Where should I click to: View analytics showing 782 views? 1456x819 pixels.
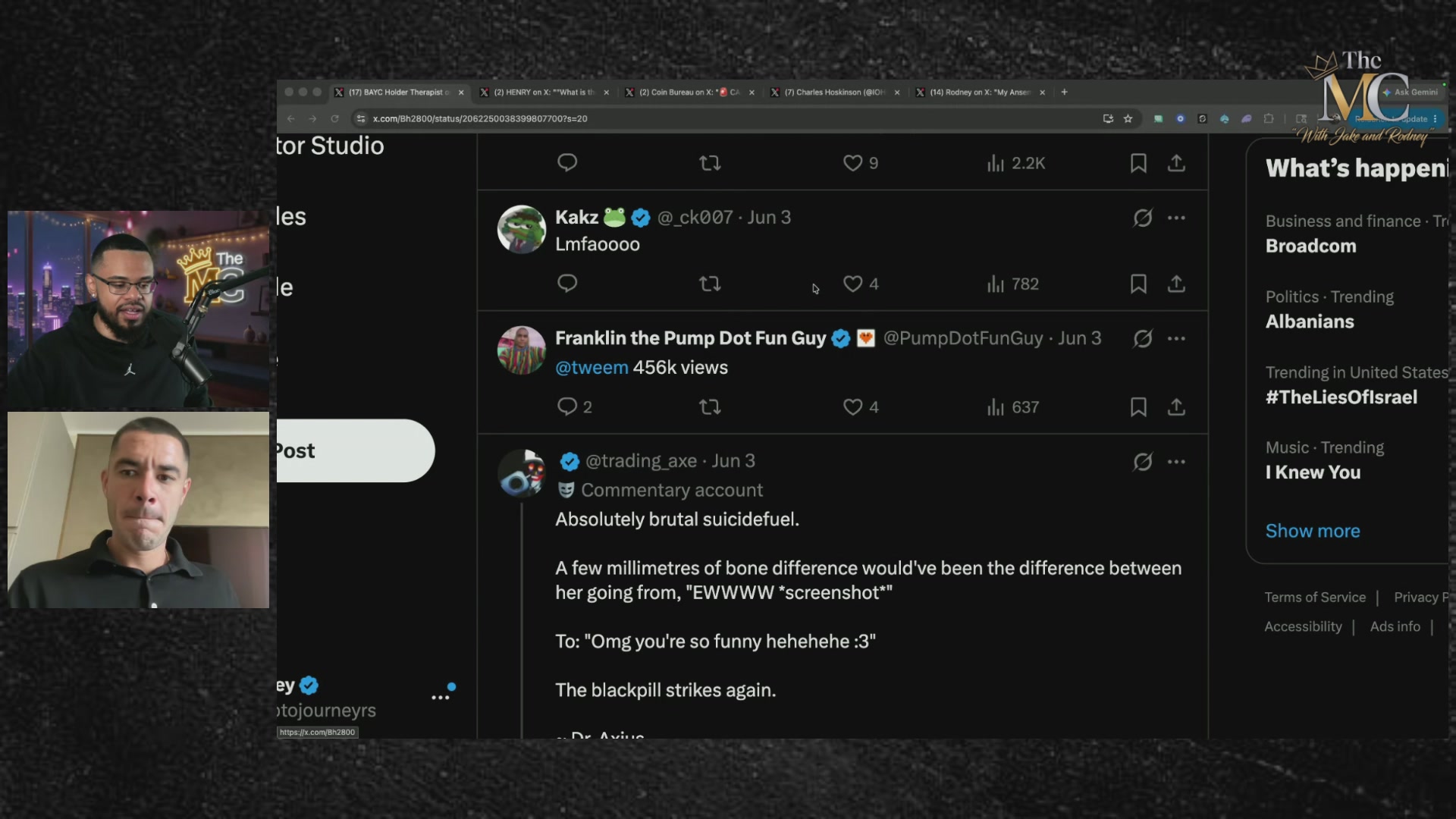point(1013,284)
